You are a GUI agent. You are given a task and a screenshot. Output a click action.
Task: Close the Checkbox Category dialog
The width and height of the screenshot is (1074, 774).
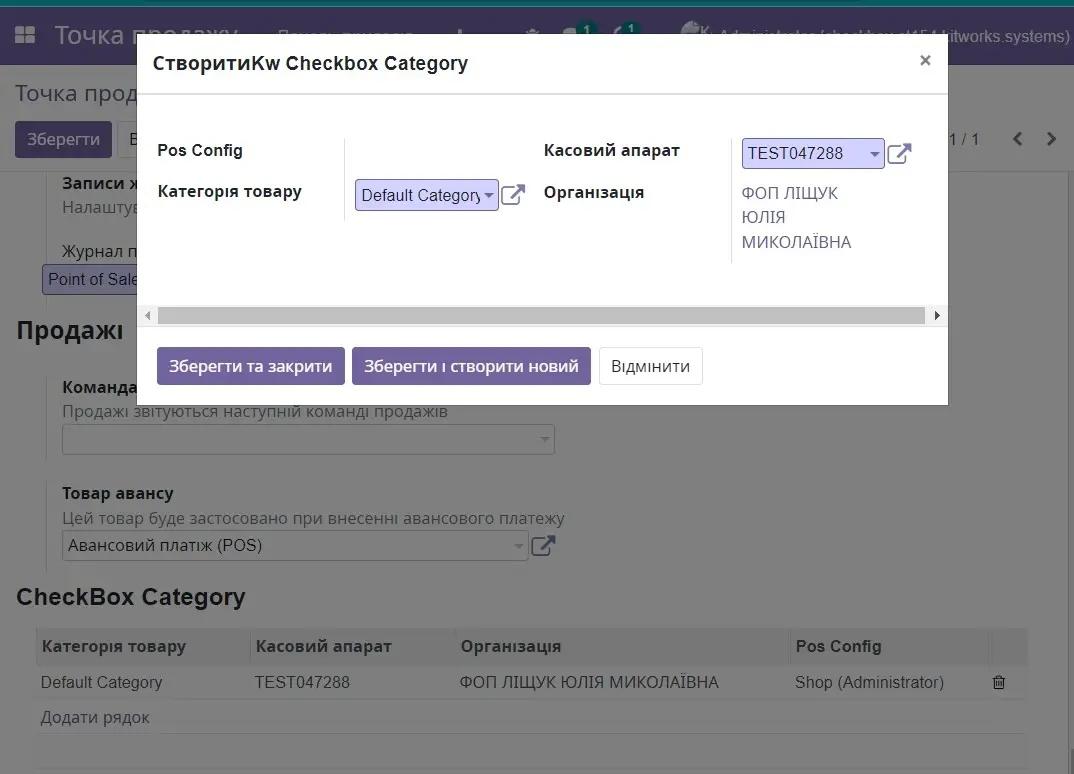click(925, 61)
